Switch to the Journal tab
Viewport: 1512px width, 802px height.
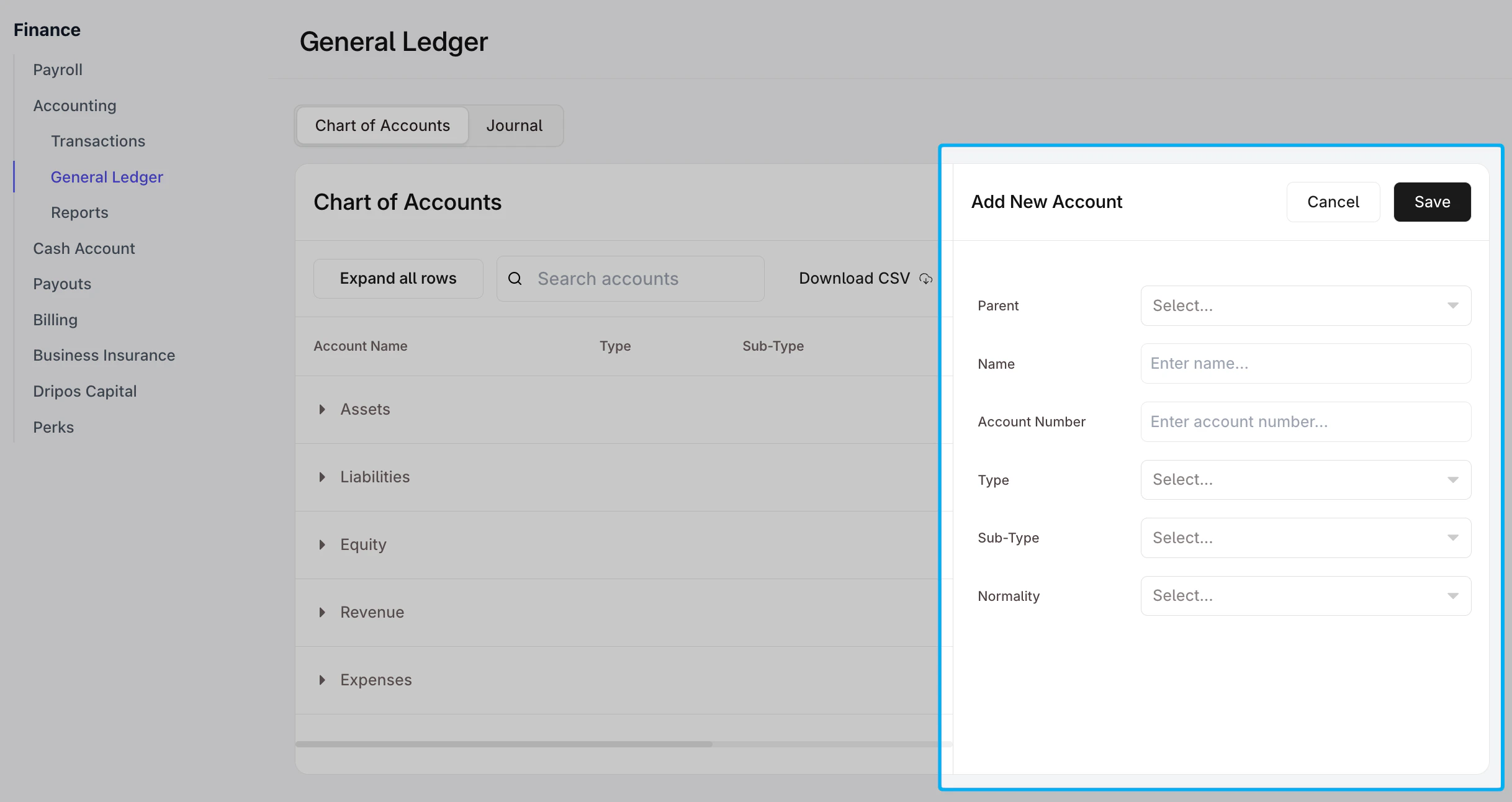515,126
